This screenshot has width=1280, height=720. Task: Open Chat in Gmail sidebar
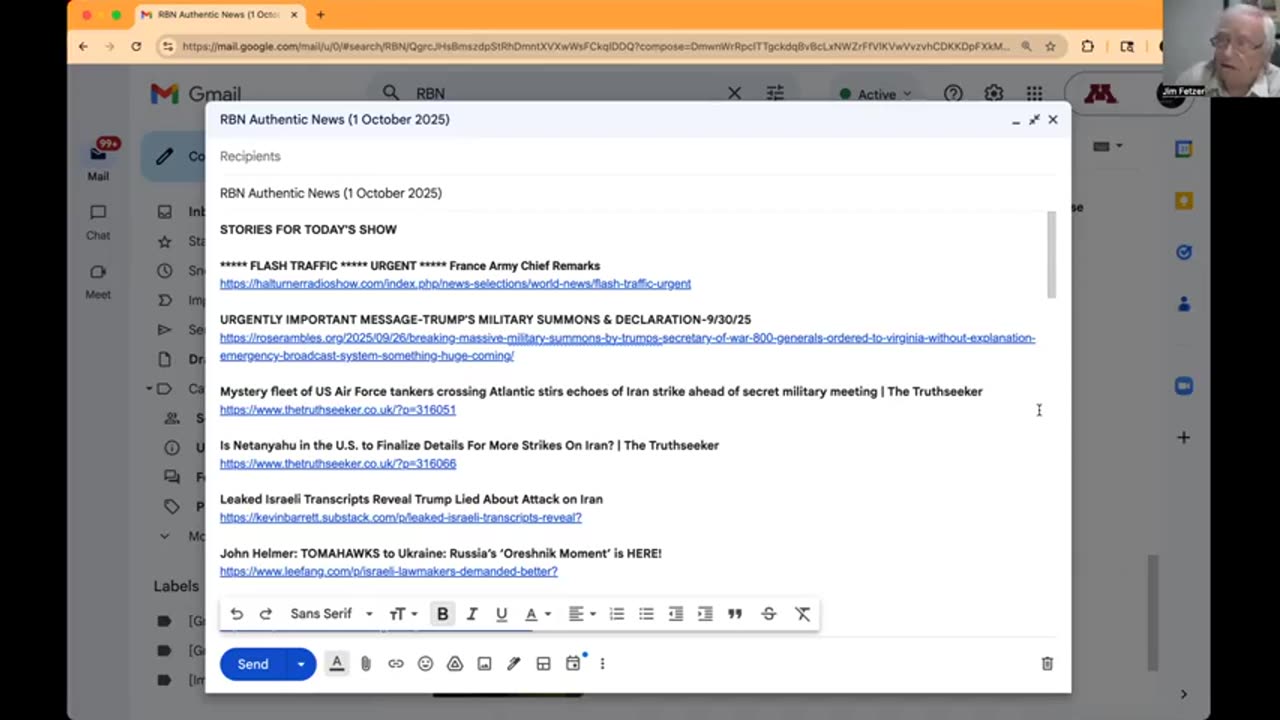(x=98, y=222)
